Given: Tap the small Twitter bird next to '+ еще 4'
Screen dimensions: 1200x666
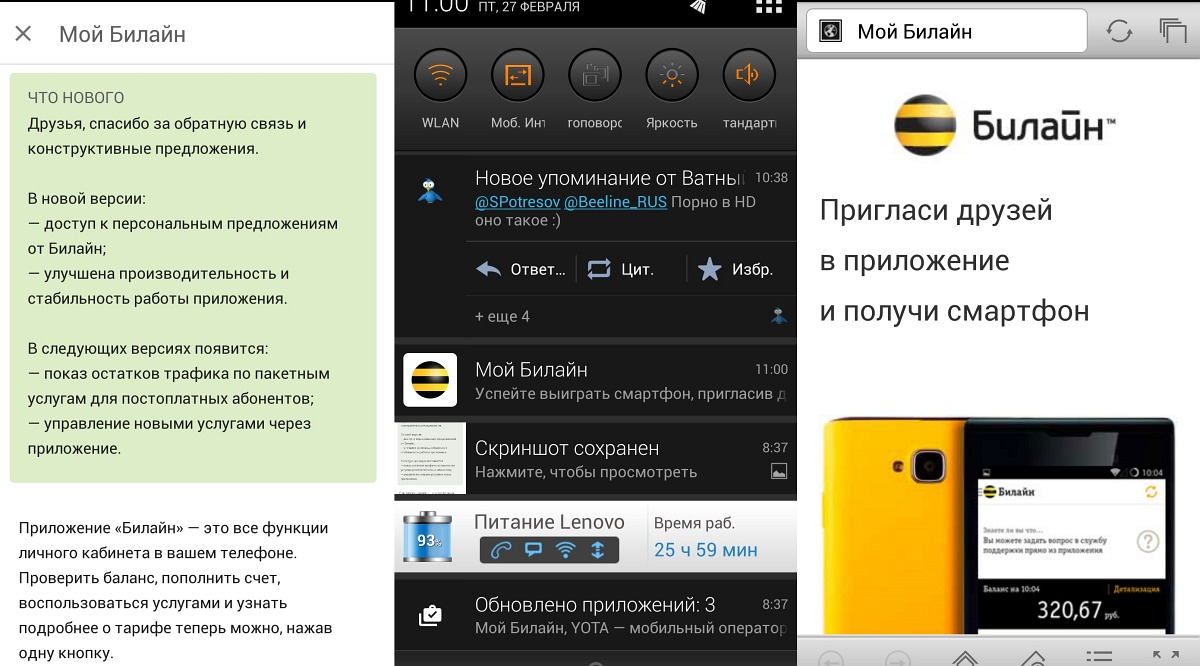Looking at the screenshot, I should 779,316.
